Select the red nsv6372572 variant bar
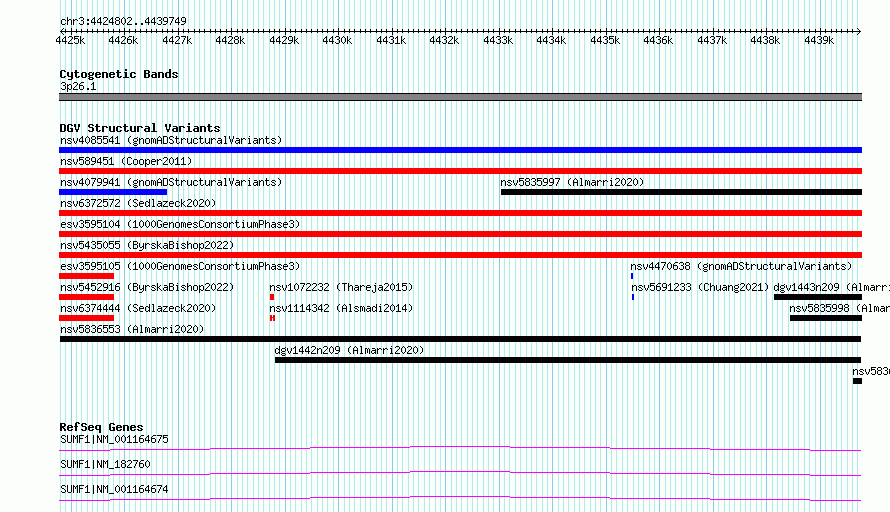 [x=460, y=213]
